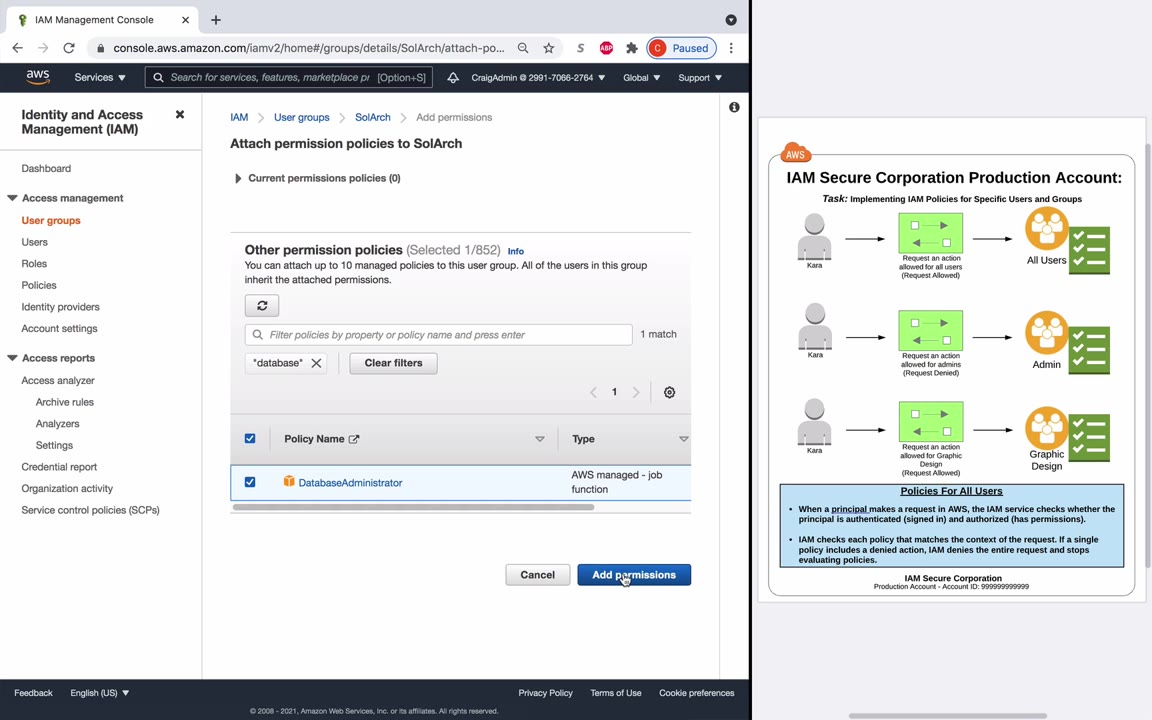Go back with browser back arrow
The height and width of the screenshot is (720, 1152).
[18, 48]
